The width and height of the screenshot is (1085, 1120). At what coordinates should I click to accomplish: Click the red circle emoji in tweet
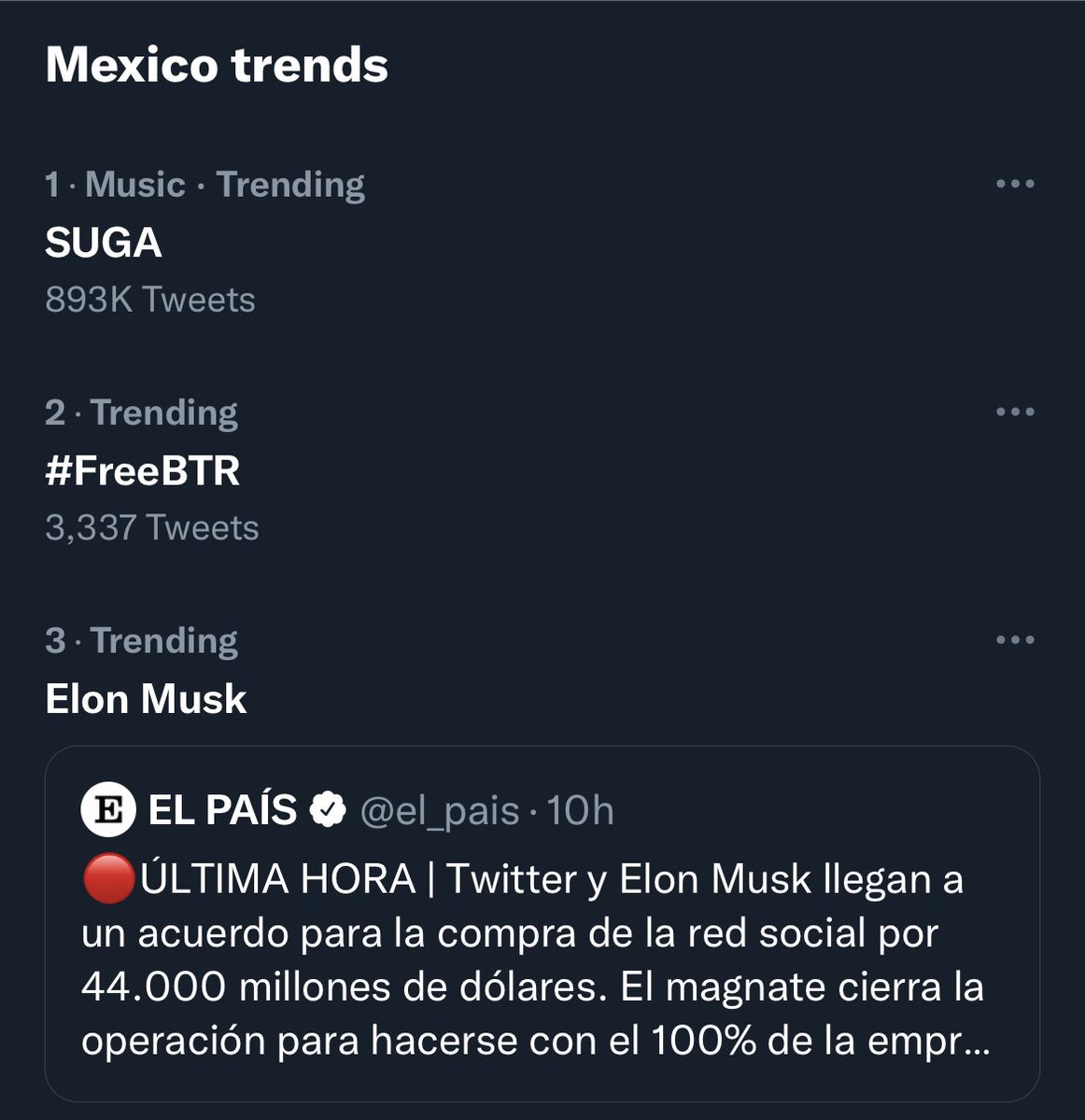pos(109,880)
